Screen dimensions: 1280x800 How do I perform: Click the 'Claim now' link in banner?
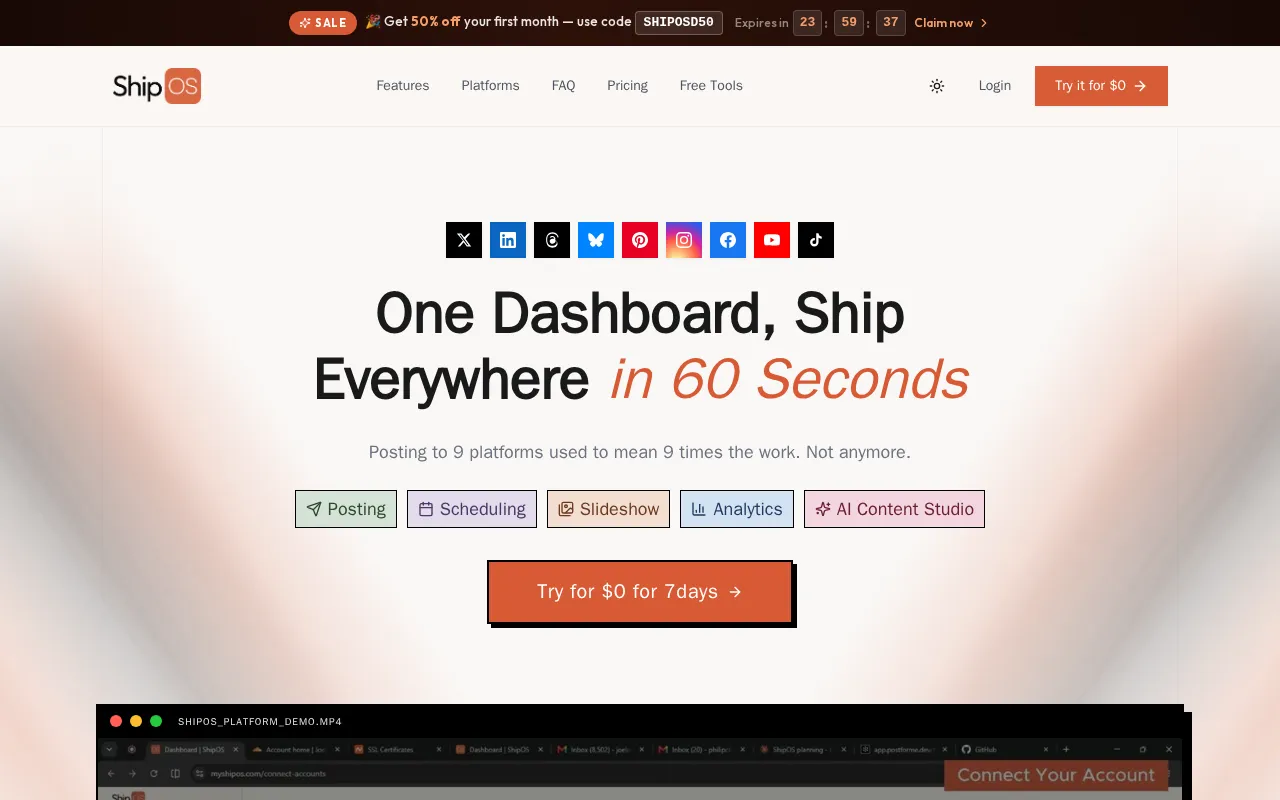pyautogui.click(x=951, y=23)
